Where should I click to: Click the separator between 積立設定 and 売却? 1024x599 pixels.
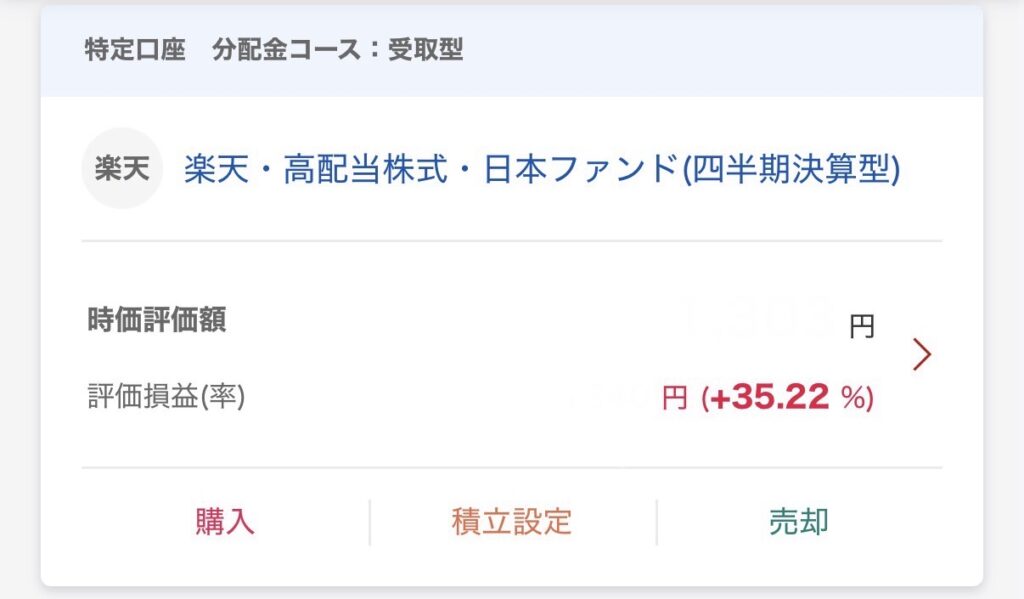[x=656, y=522]
